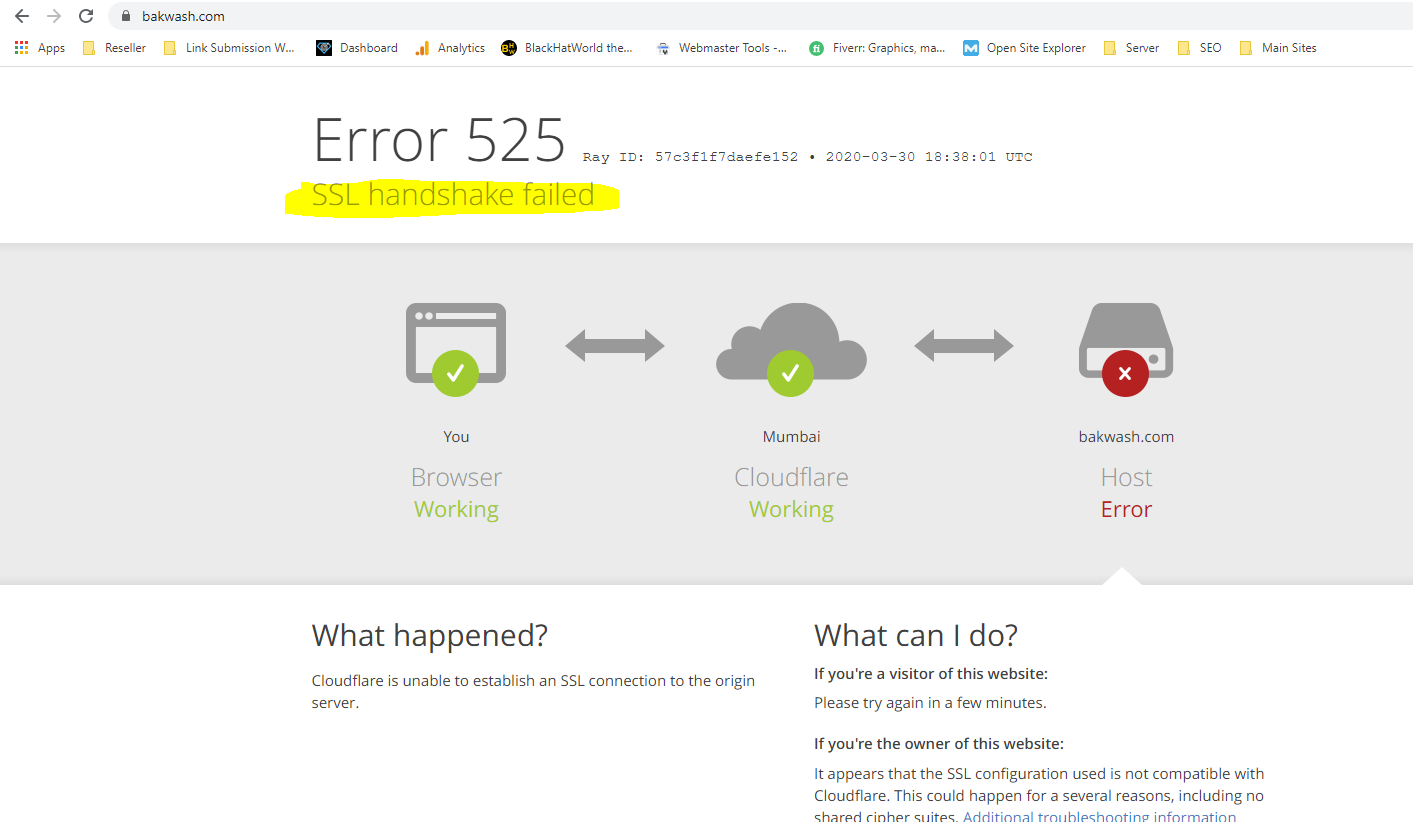Click the Browser window icon with green check

click(456, 349)
